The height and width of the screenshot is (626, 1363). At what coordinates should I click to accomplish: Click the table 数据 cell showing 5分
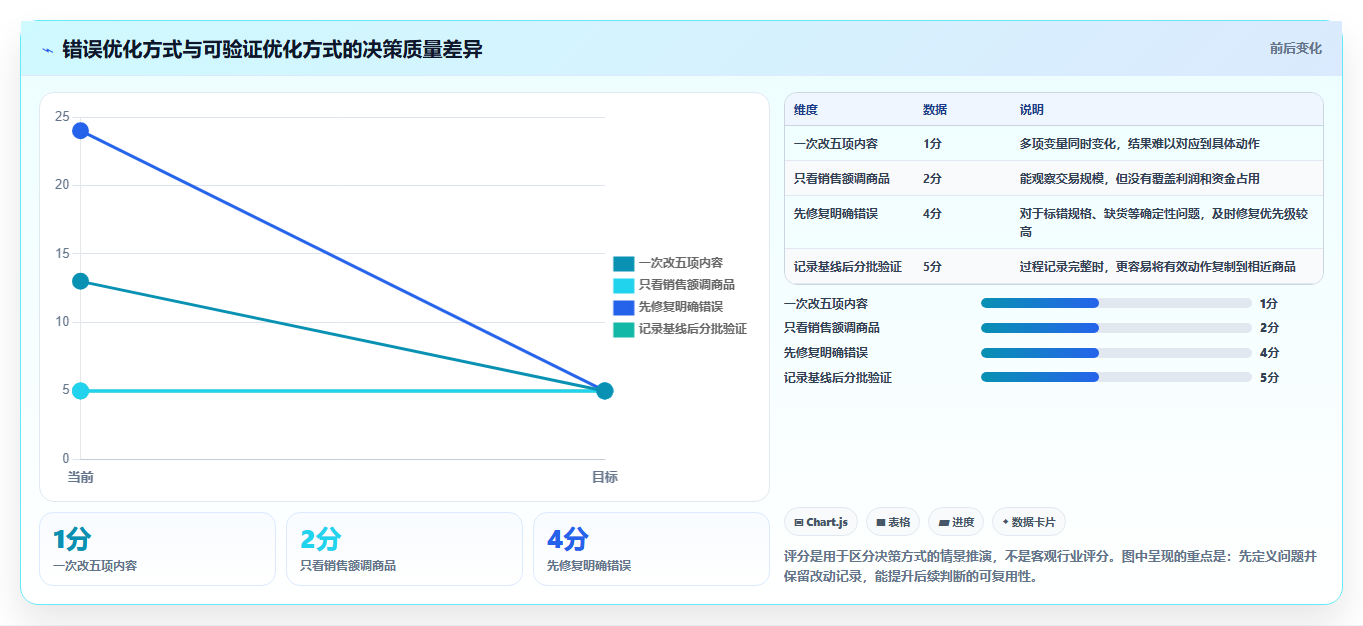932,267
